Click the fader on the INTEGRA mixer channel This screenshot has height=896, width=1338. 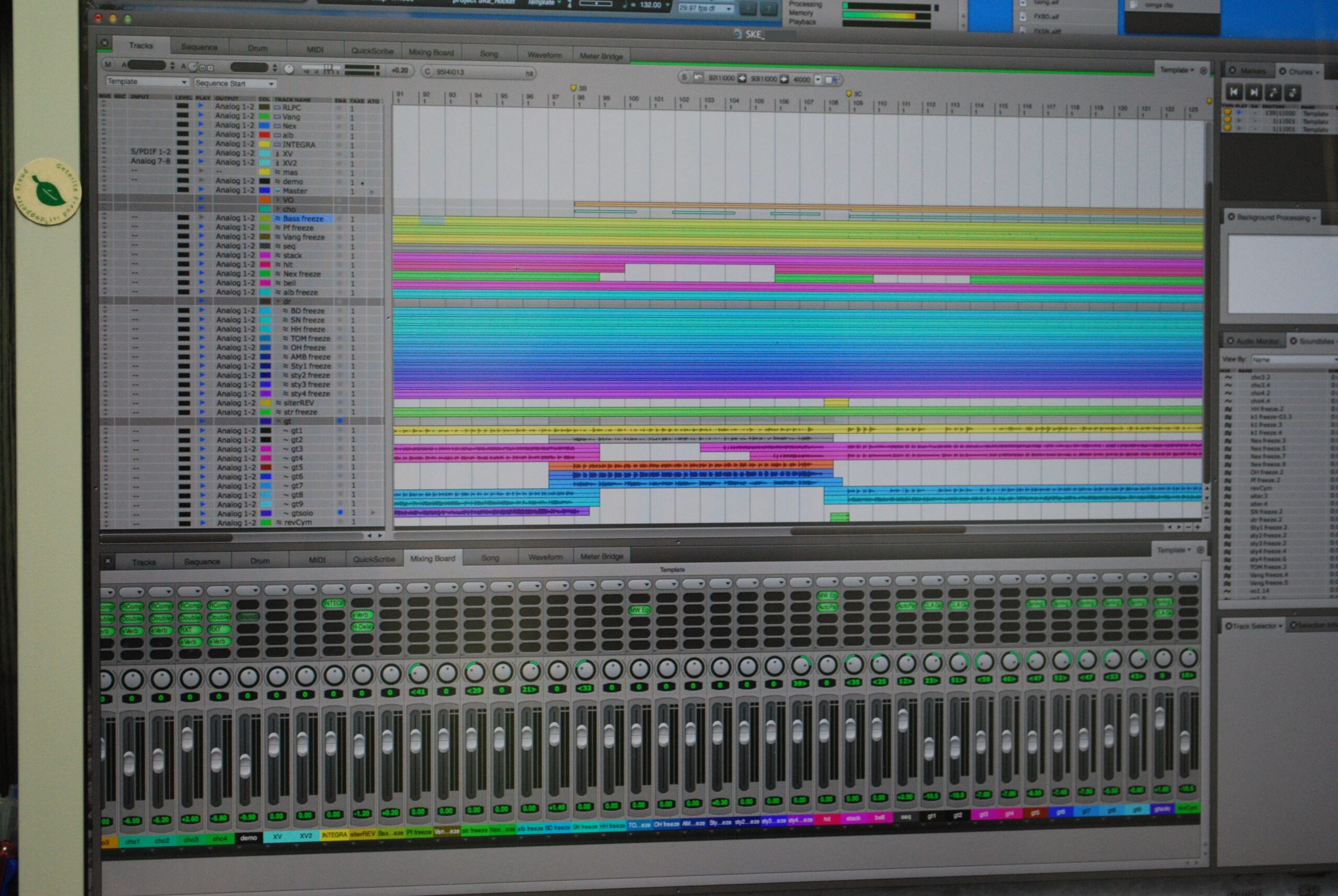tap(331, 742)
